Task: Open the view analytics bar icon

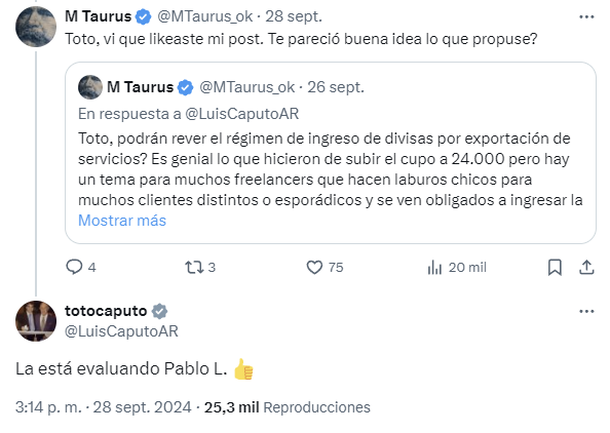Action: coord(435,267)
